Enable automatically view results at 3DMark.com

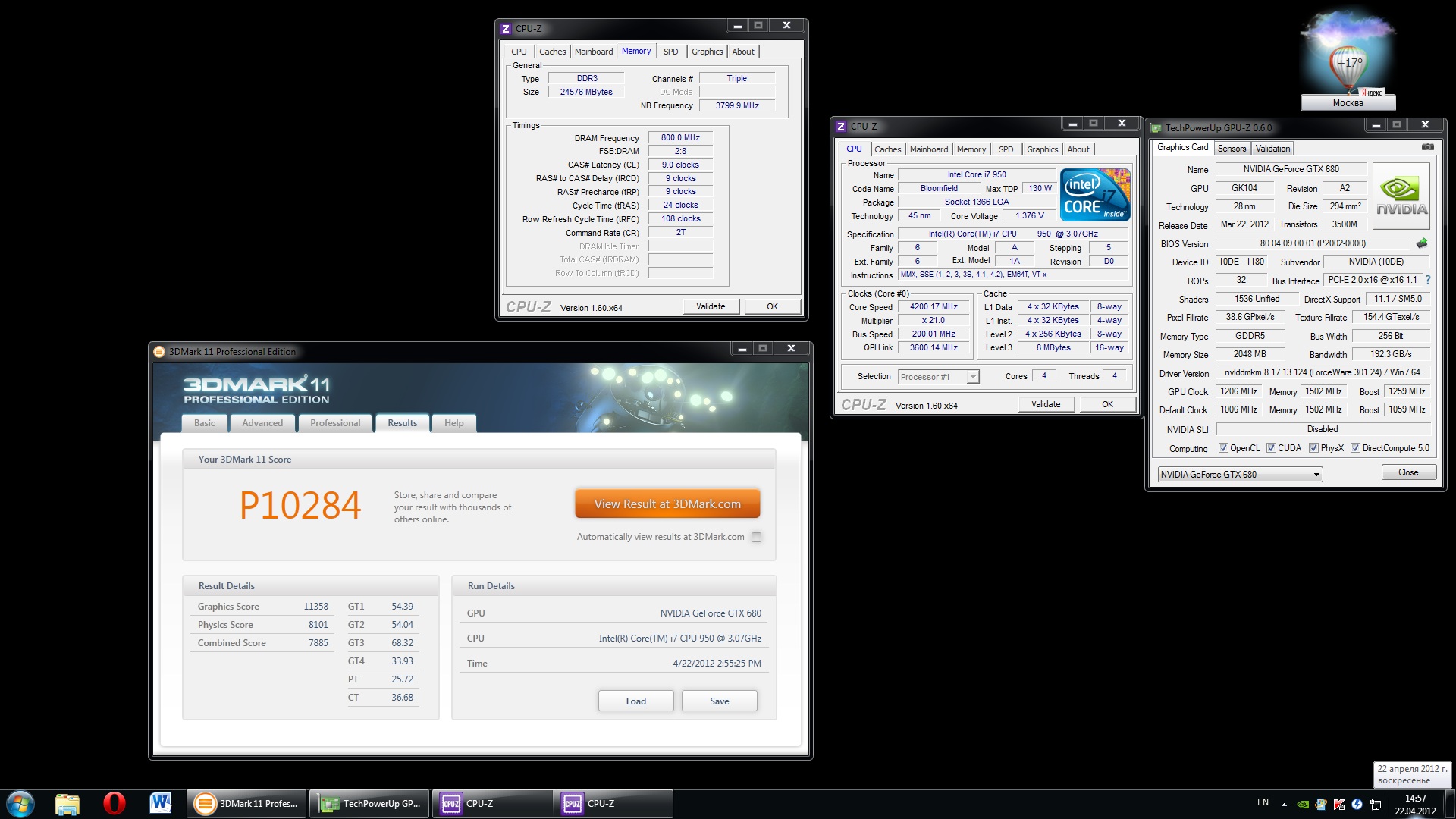click(756, 538)
